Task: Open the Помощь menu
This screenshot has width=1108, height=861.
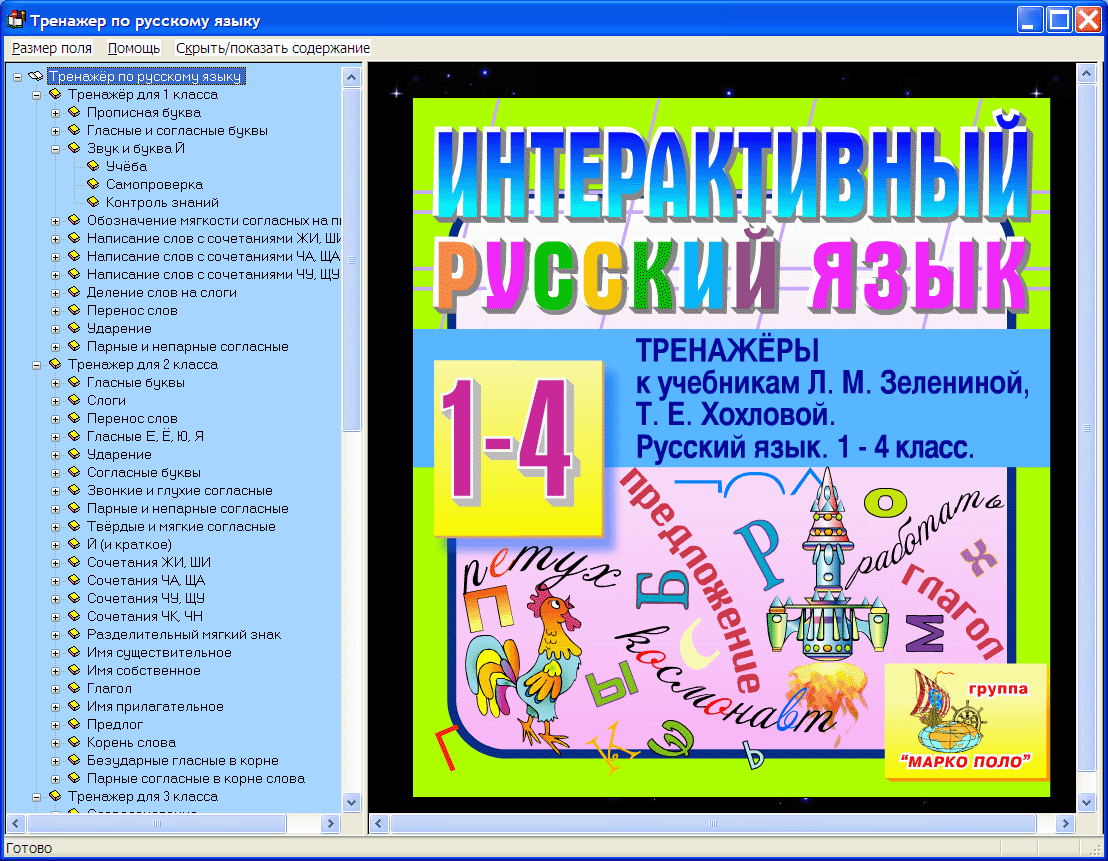Action: tap(133, 48)
